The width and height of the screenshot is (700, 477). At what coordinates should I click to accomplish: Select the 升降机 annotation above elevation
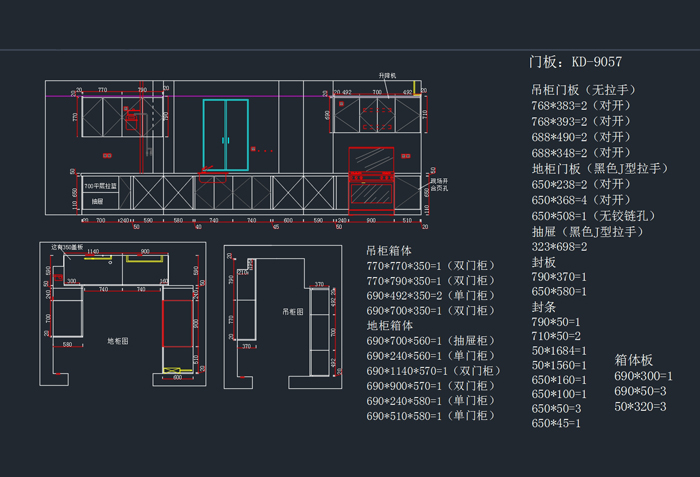387,75
